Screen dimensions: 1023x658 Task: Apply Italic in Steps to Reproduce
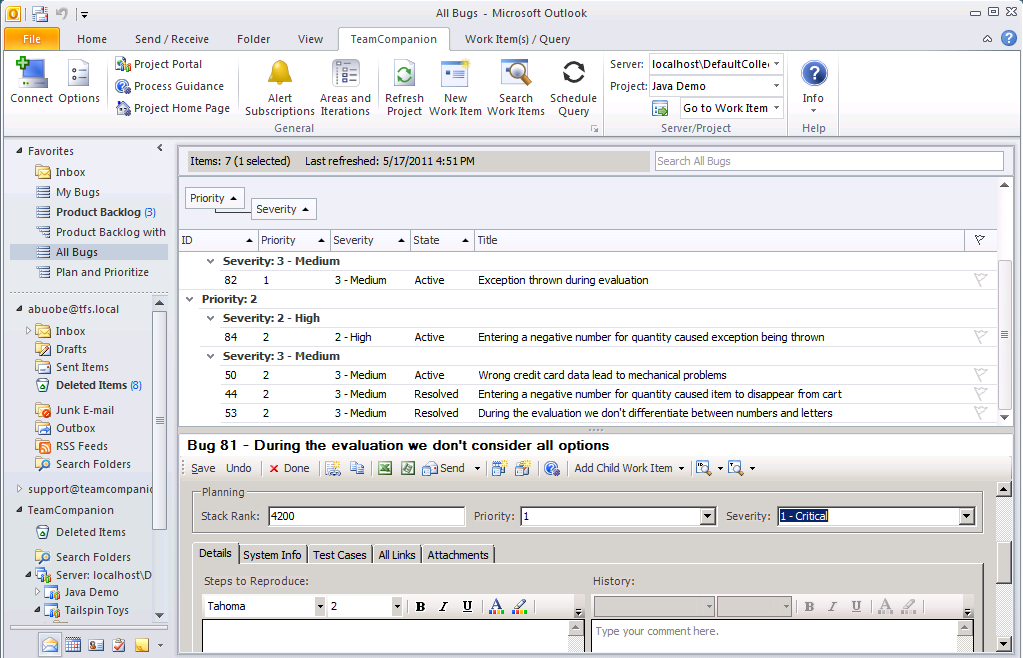pyautogui.click(x=444, y=606)
